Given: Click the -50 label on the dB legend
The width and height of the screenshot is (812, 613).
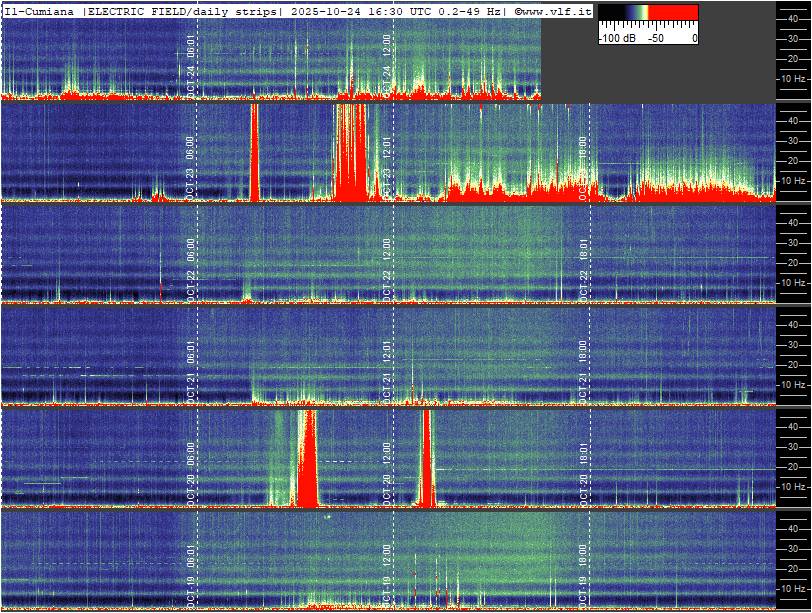Looking at the screenshot, I should (x=655, y=38).
